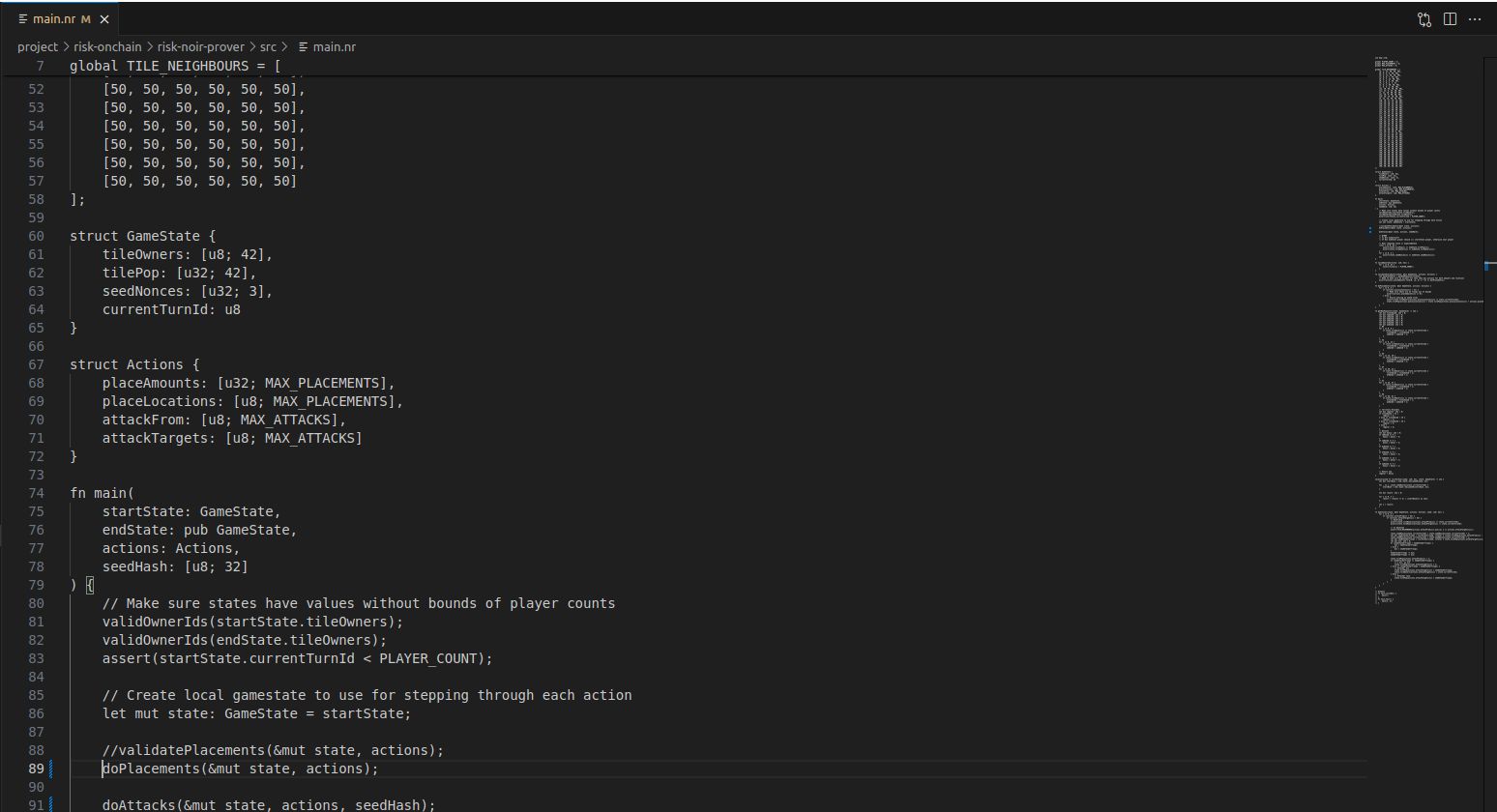The image size is (1497, 812).
Task: Click line number 67 in gutter
Action: [36, 364]
